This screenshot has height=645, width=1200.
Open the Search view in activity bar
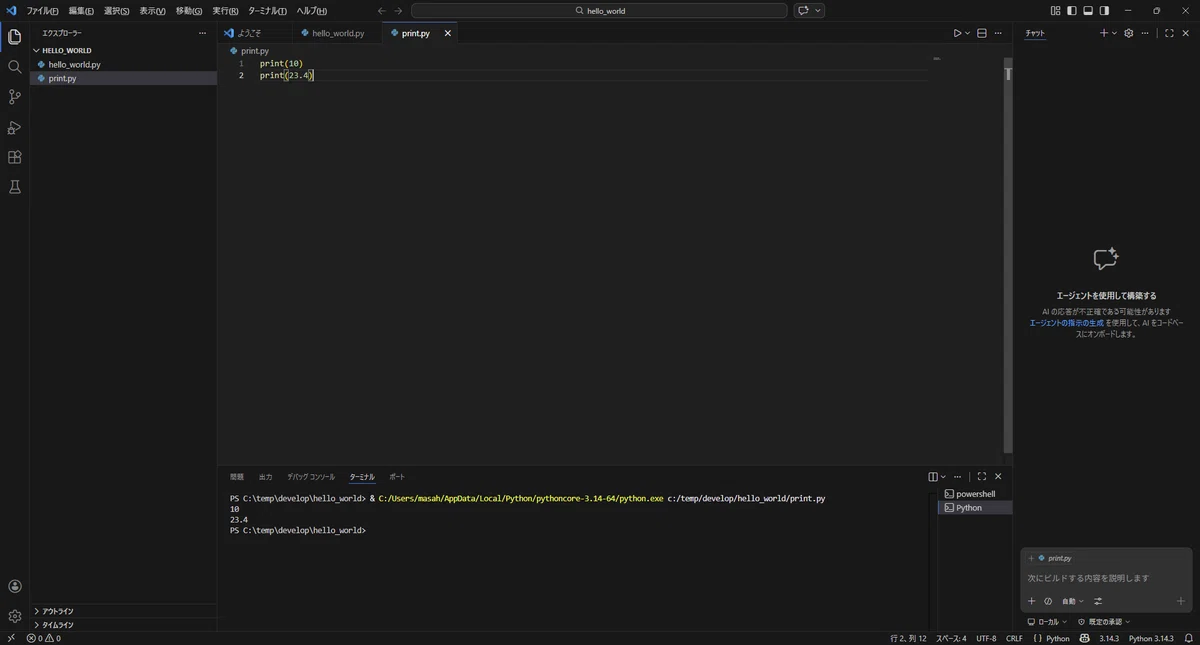(14, 67)
